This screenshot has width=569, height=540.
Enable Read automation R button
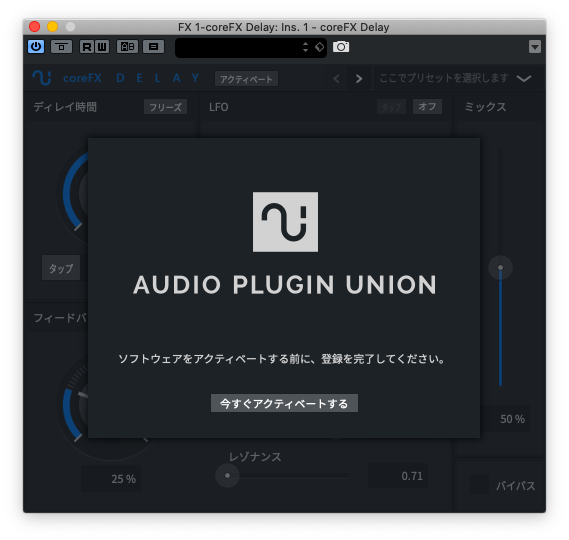pyautogui.click(x=87, y=47)
